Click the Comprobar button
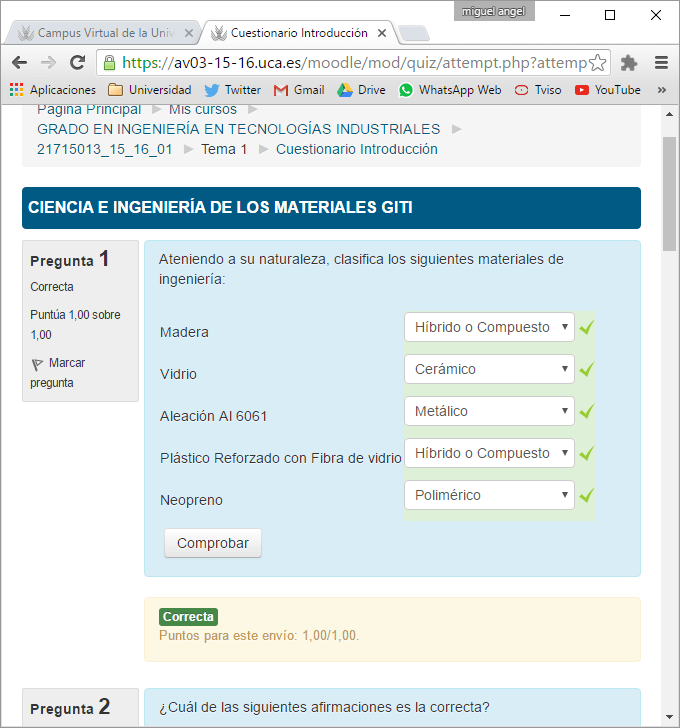 (213, 543)
